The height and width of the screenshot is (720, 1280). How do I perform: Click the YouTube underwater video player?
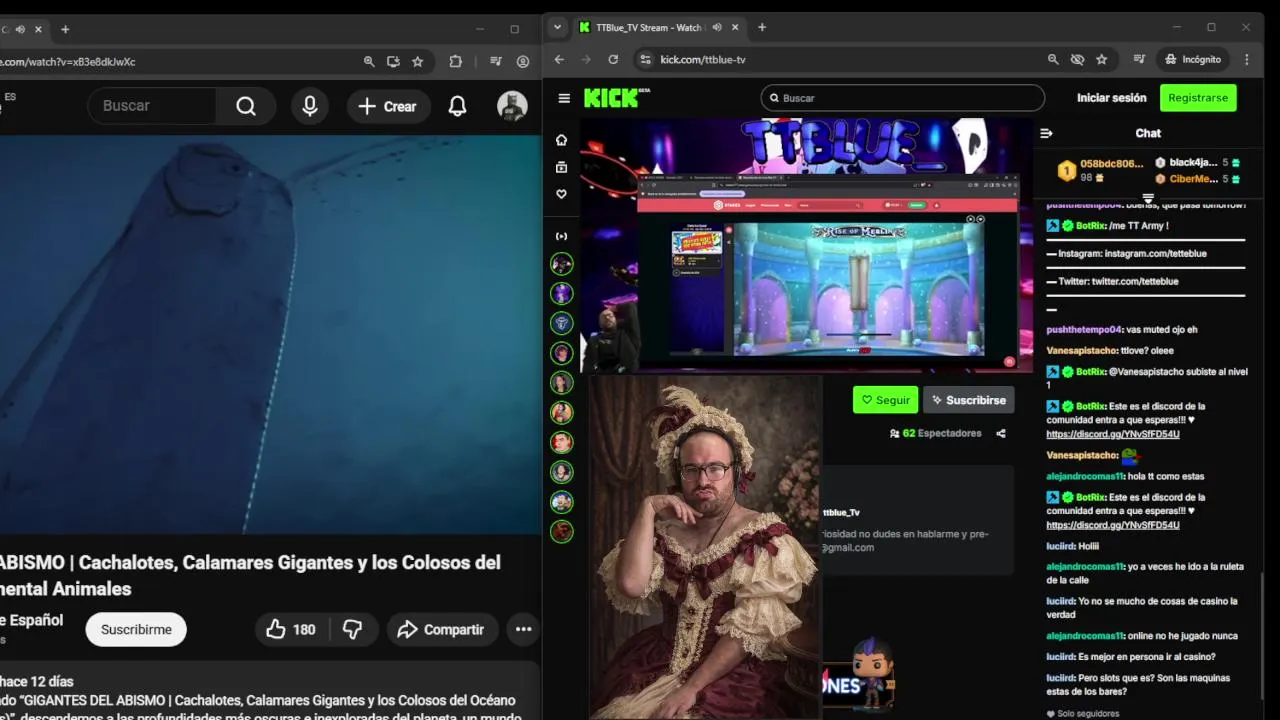(x=270, y=335)
